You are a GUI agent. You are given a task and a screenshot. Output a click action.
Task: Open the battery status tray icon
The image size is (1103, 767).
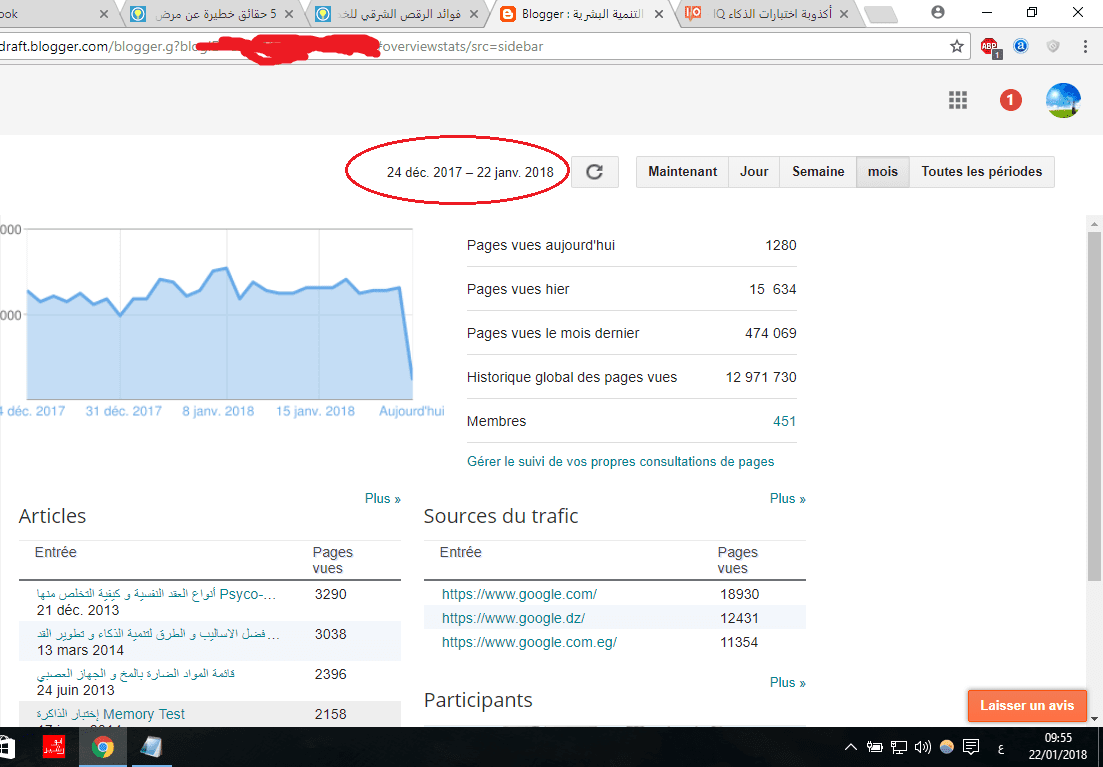click(x=874, y=747)
